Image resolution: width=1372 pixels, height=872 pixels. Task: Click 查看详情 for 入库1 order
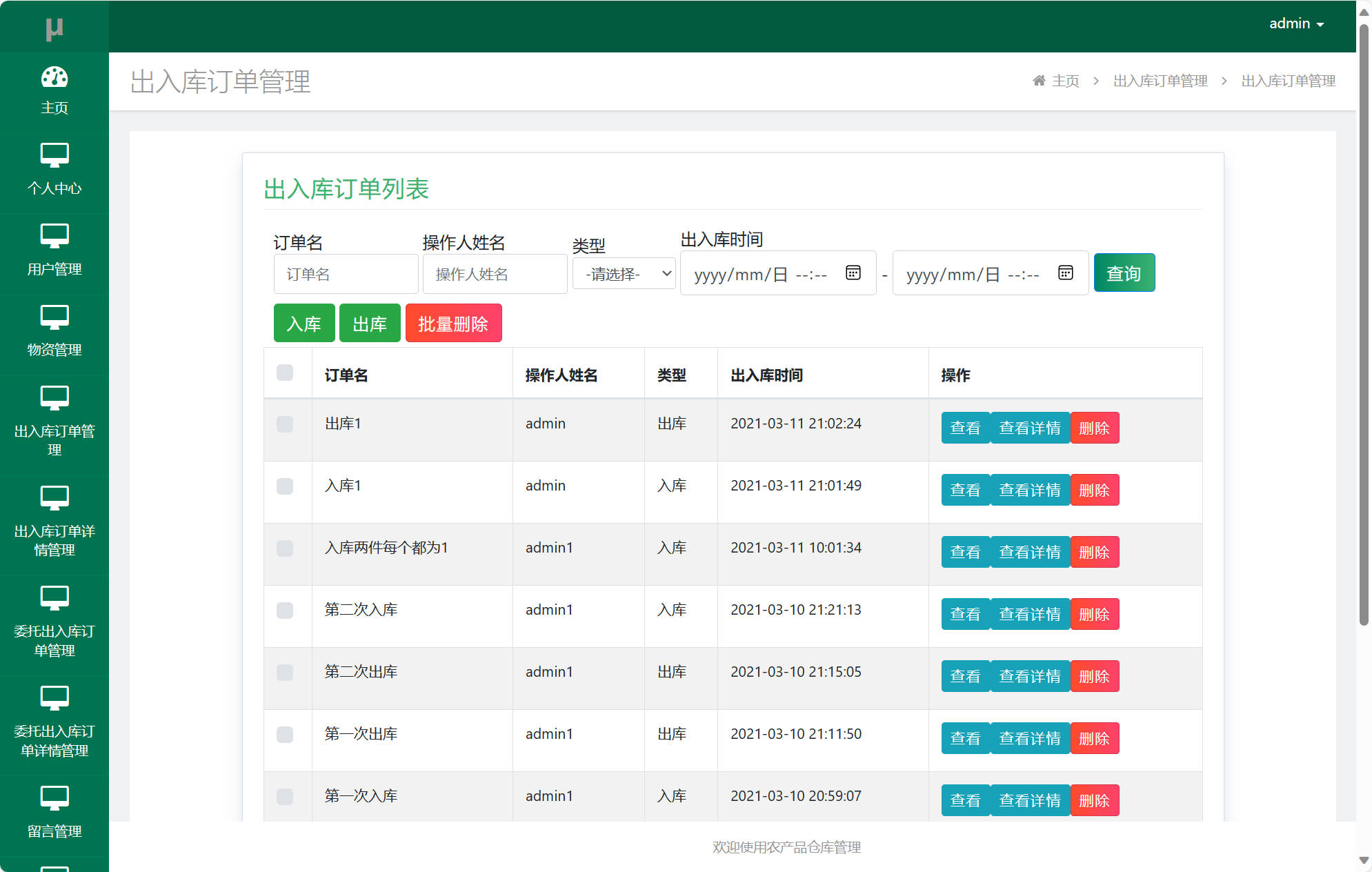pyautogui.click(x=1030, y=490)
